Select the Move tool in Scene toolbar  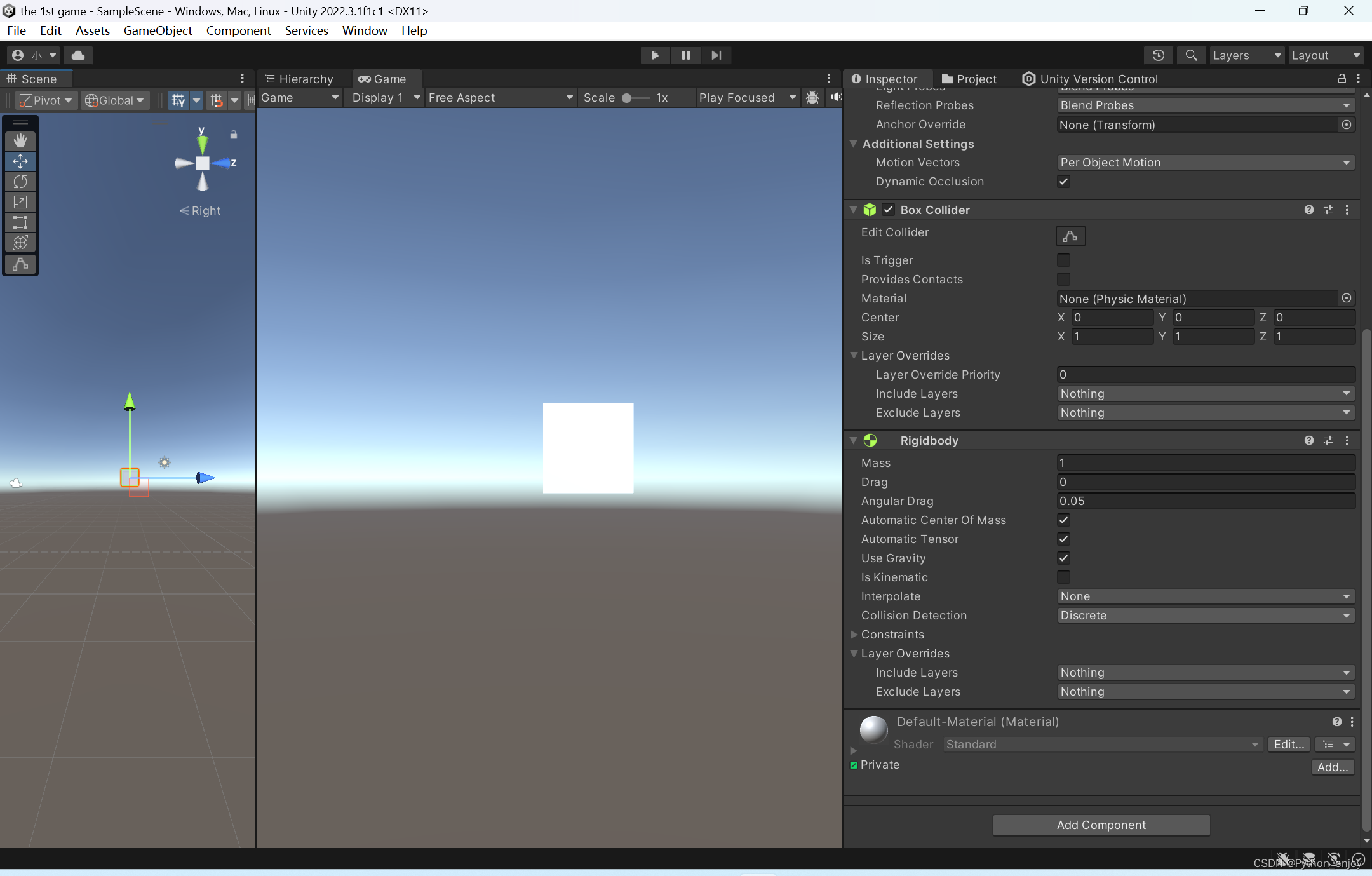click(x=20, y=161)
